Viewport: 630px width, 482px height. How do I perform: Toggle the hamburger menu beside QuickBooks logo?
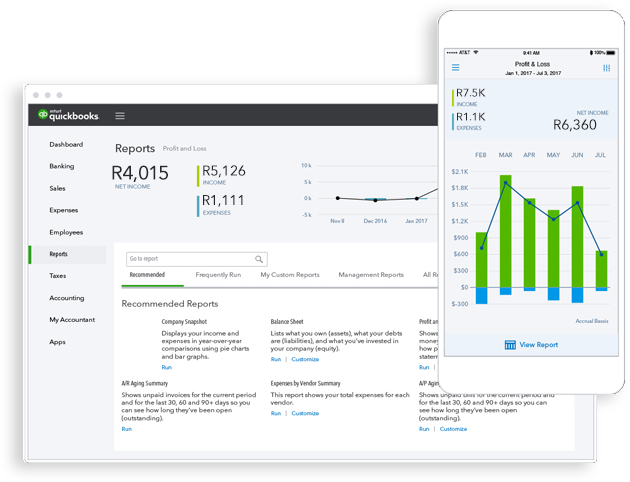[120, 116]
